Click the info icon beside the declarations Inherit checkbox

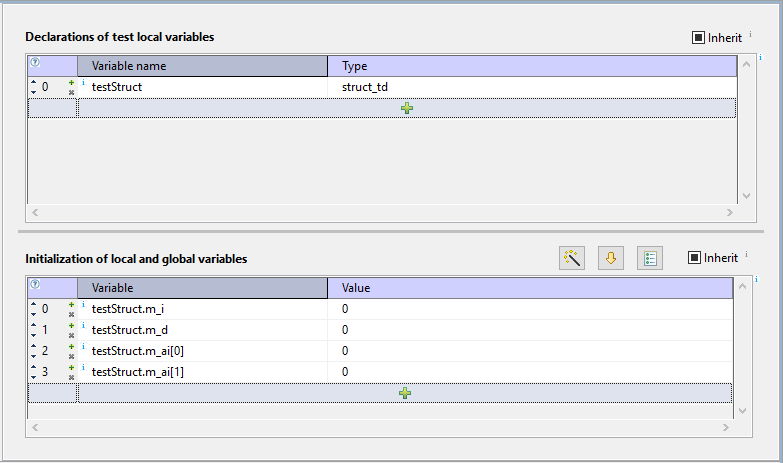[750, 34]
